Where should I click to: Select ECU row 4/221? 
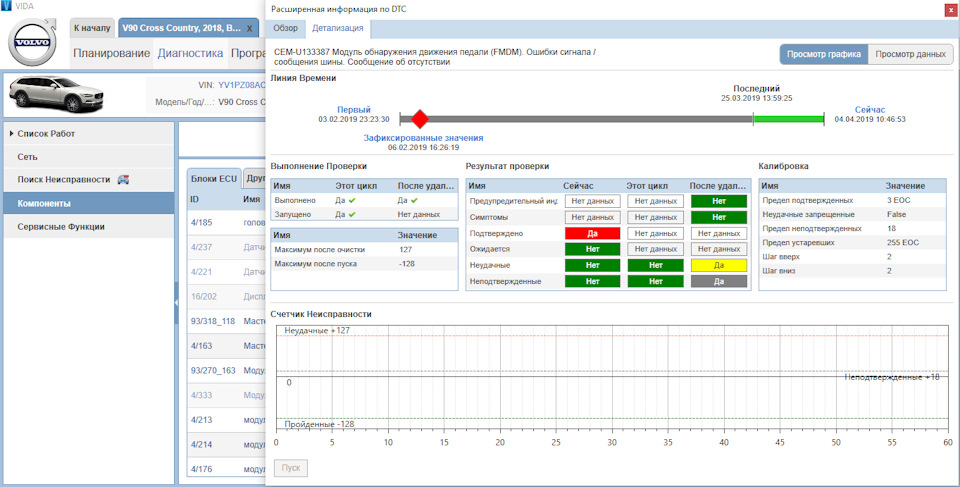pos(227,271)
